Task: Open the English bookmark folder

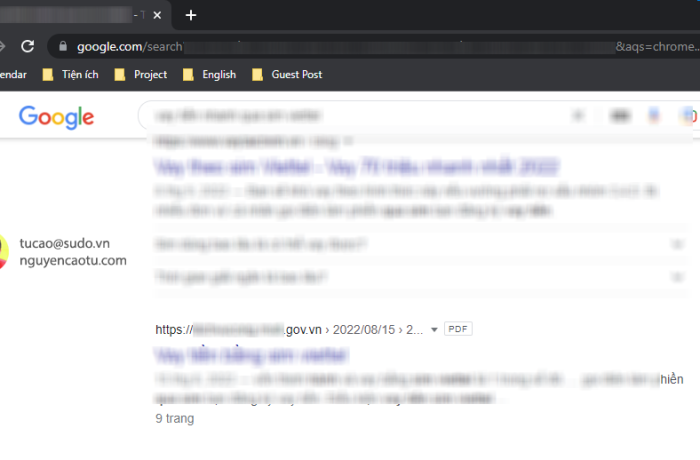Action: (209, 74)
